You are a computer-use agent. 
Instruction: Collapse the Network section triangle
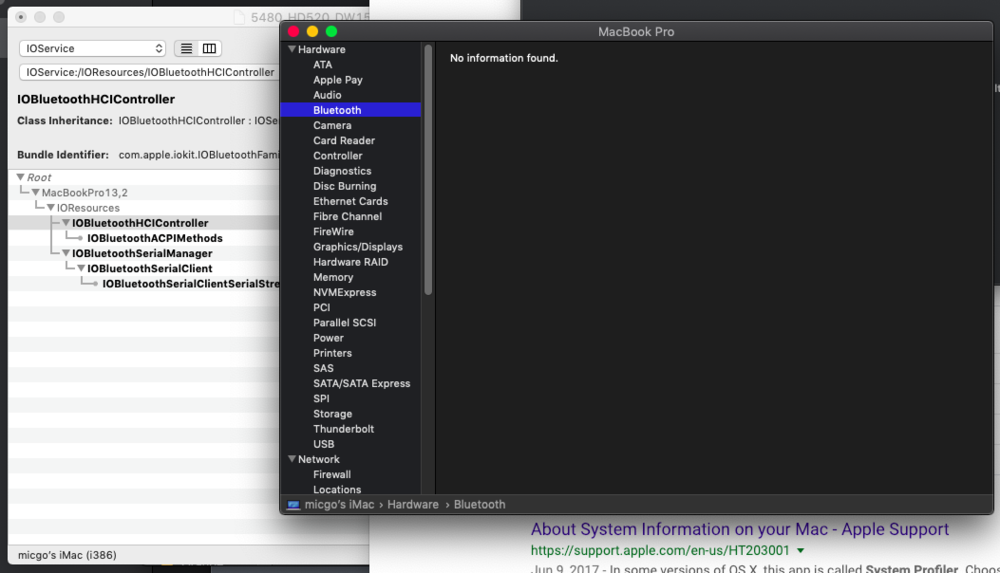click(292, 460)
